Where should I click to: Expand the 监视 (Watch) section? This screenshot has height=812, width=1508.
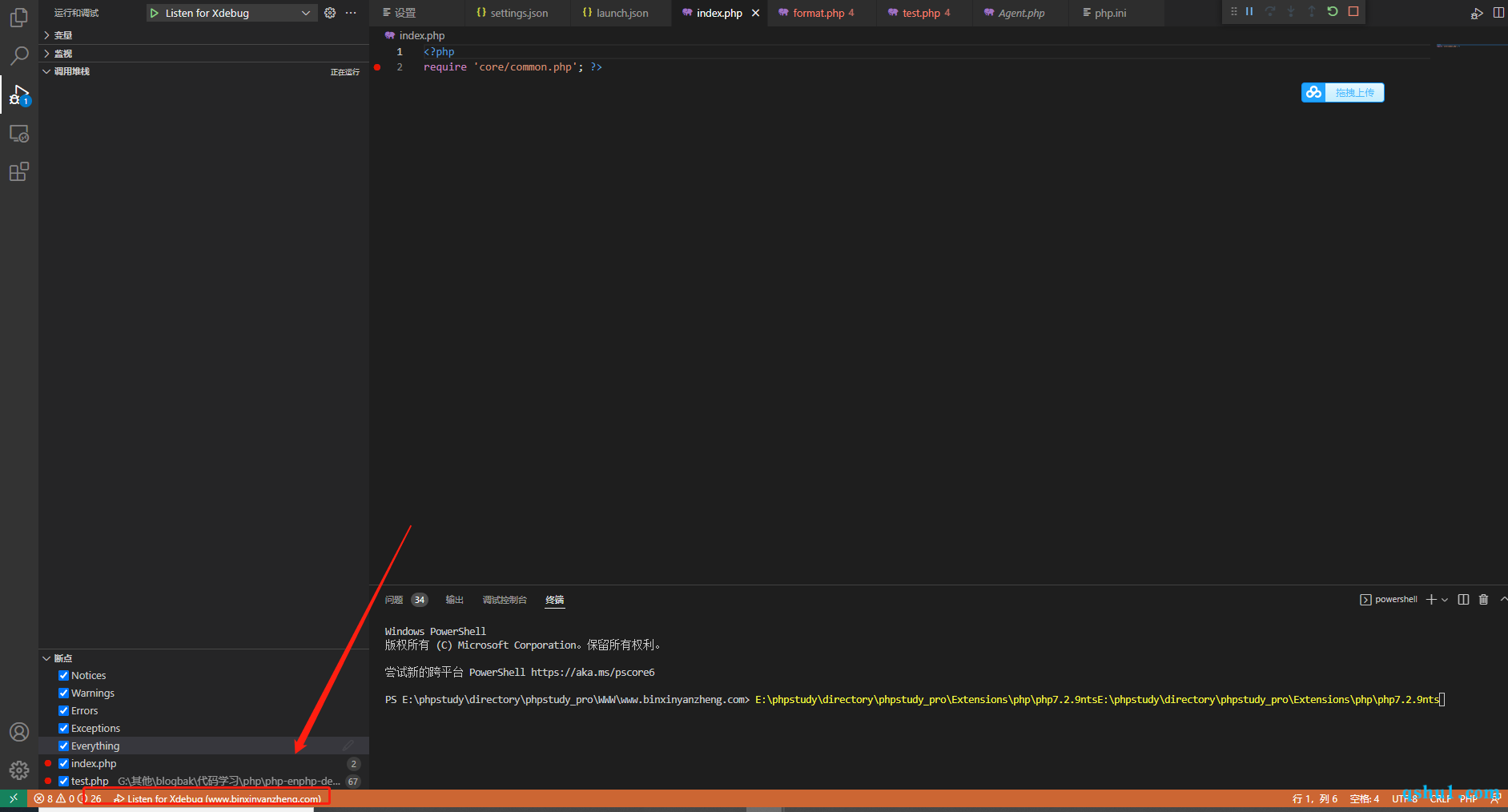tap(203, 54)
